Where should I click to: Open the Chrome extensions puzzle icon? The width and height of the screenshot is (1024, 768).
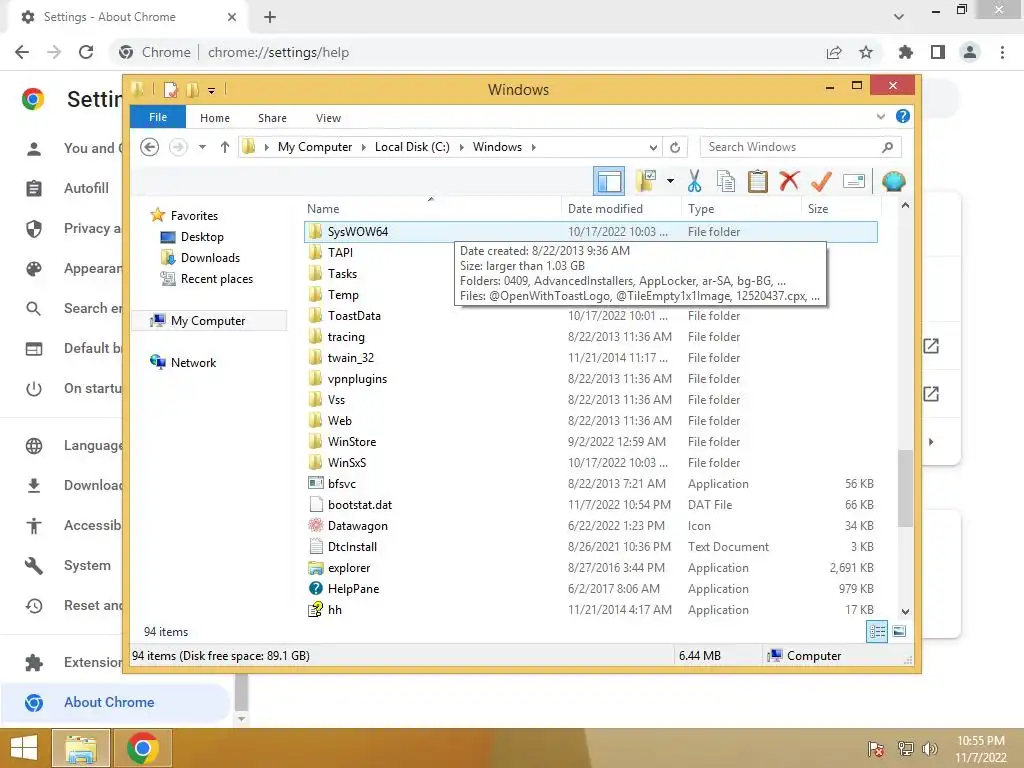(905, 52)
